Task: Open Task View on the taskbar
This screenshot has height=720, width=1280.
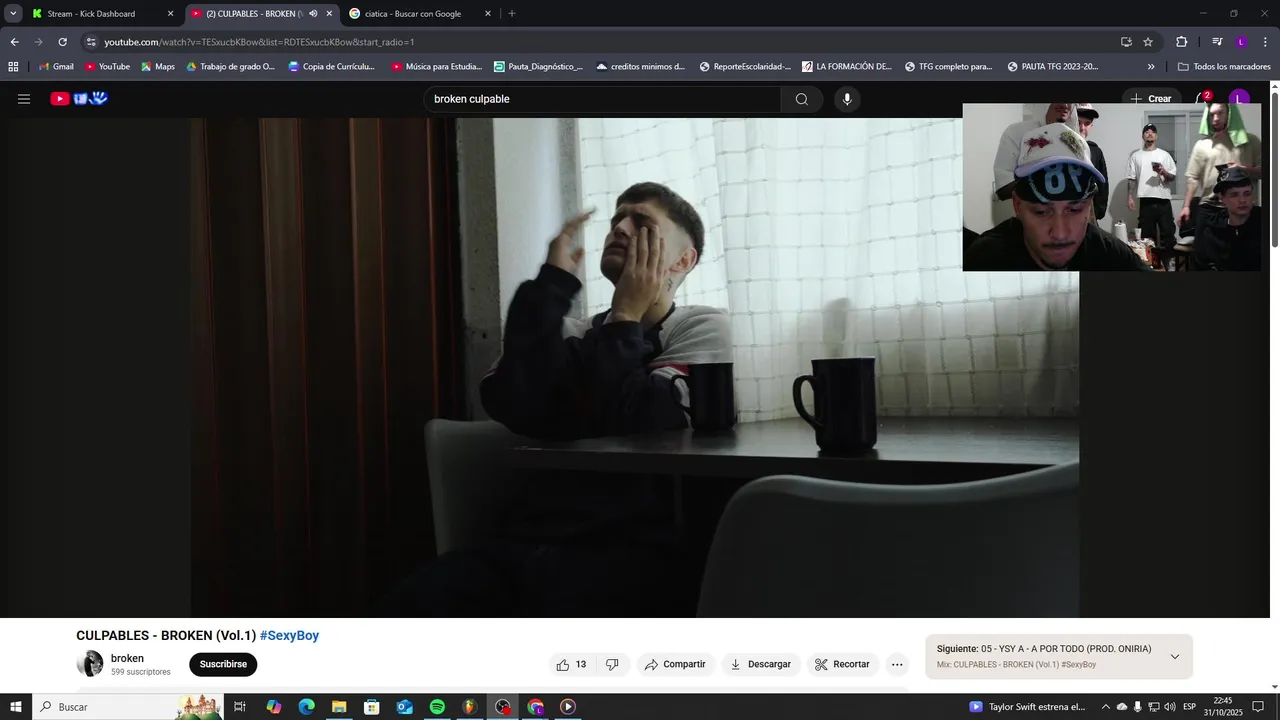Action: (240, 707)
